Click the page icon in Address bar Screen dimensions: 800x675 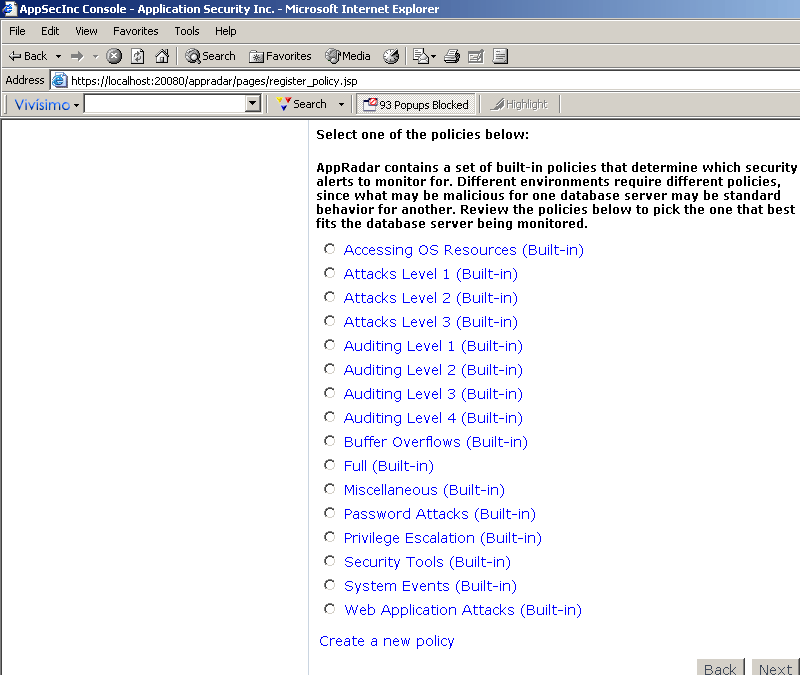click(x=60, y=81)
